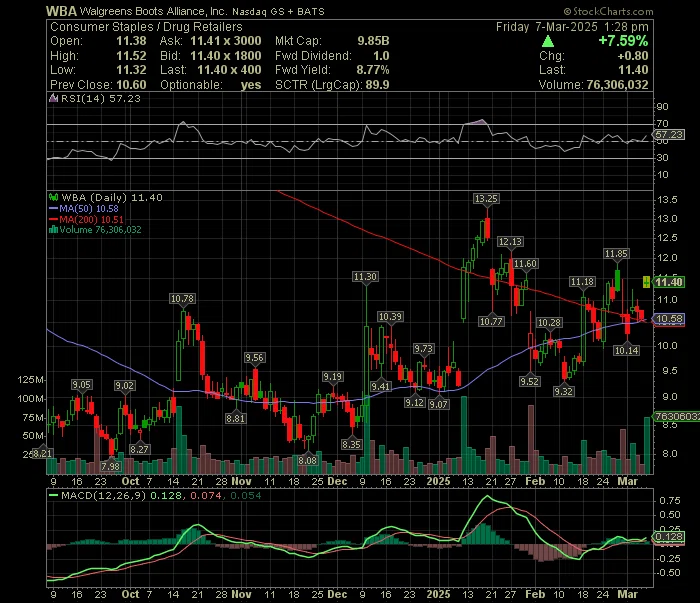Viewport: 700px width, 603px height.
Task: Click the 10.78 October high label
Action: tap(182, 299)
